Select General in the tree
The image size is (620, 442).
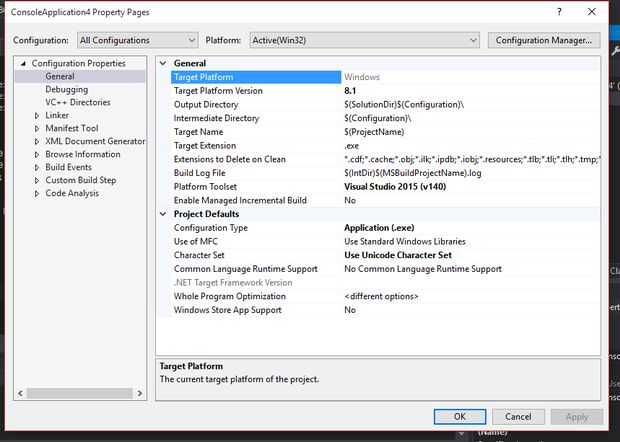(x=60, y=76)
